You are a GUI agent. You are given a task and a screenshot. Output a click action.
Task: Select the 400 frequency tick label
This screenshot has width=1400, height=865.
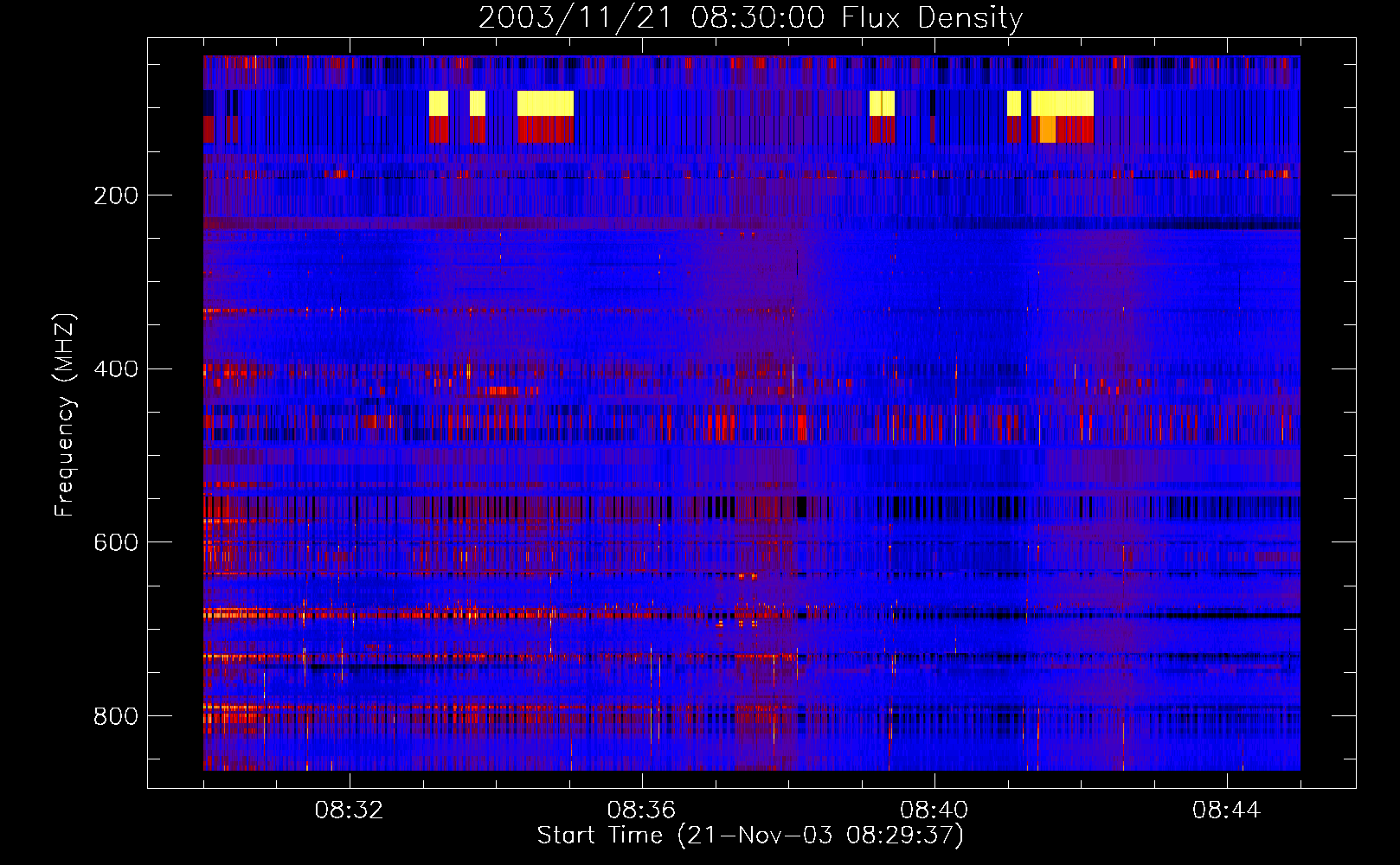click(x=116, y=369)
